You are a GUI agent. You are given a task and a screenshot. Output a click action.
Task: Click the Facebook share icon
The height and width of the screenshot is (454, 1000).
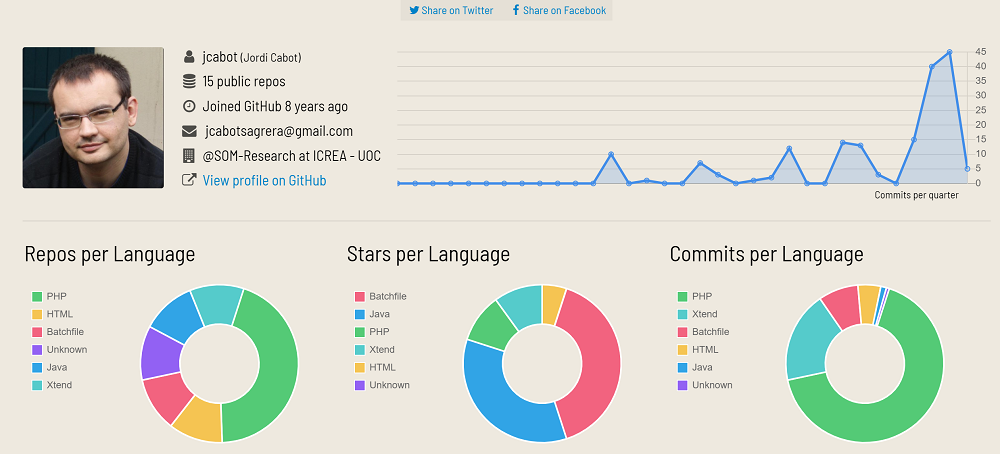coord(516,10)
